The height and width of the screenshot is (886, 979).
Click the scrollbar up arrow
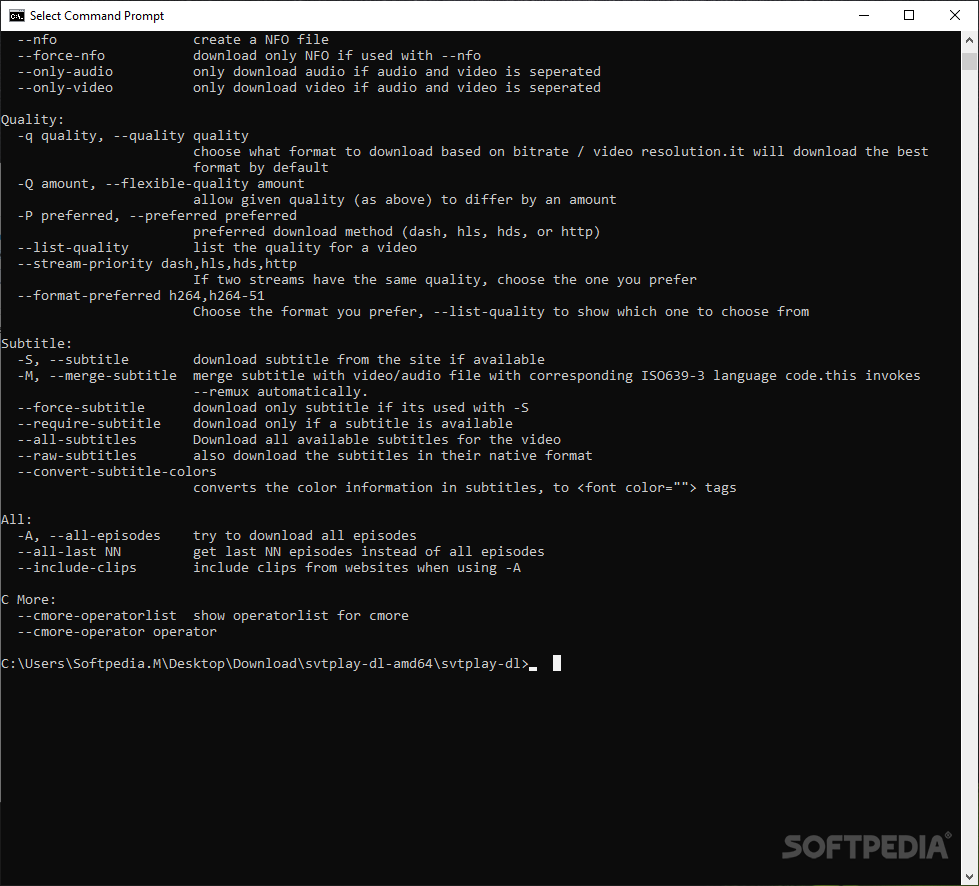pyautogui.click(x=969, y=39)
